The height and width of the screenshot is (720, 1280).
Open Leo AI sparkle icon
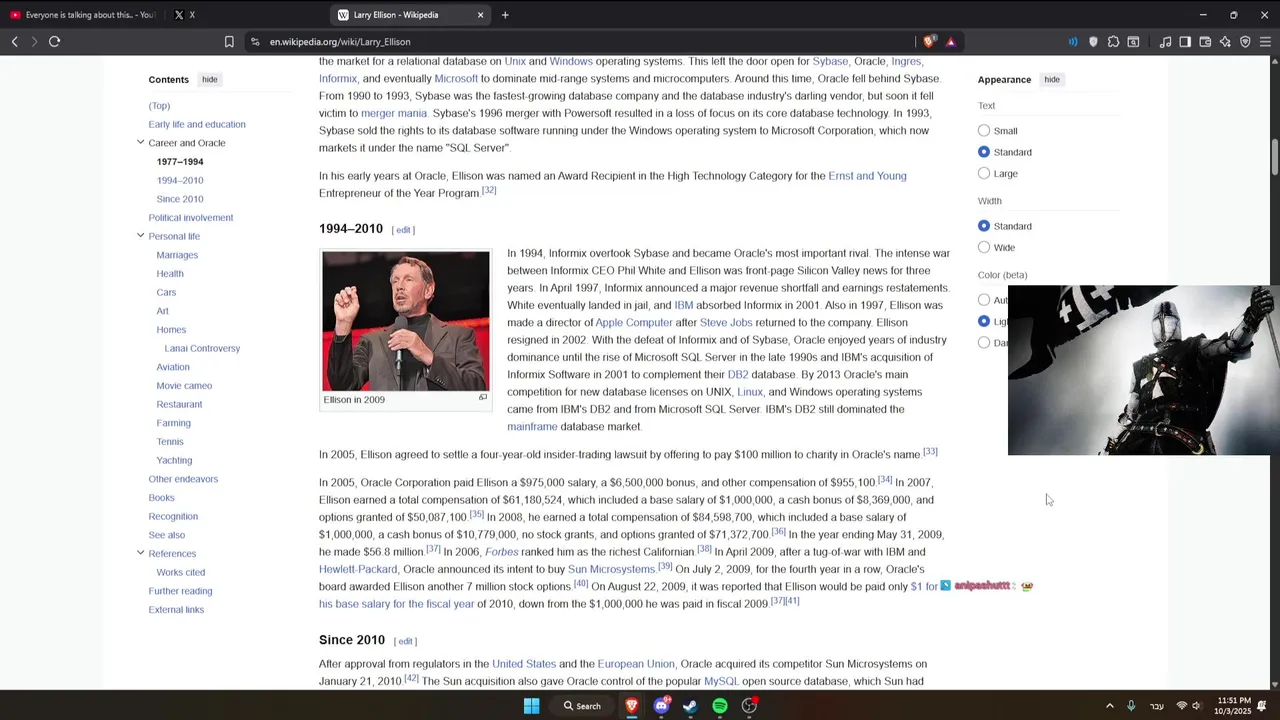tap(1225, 42)
